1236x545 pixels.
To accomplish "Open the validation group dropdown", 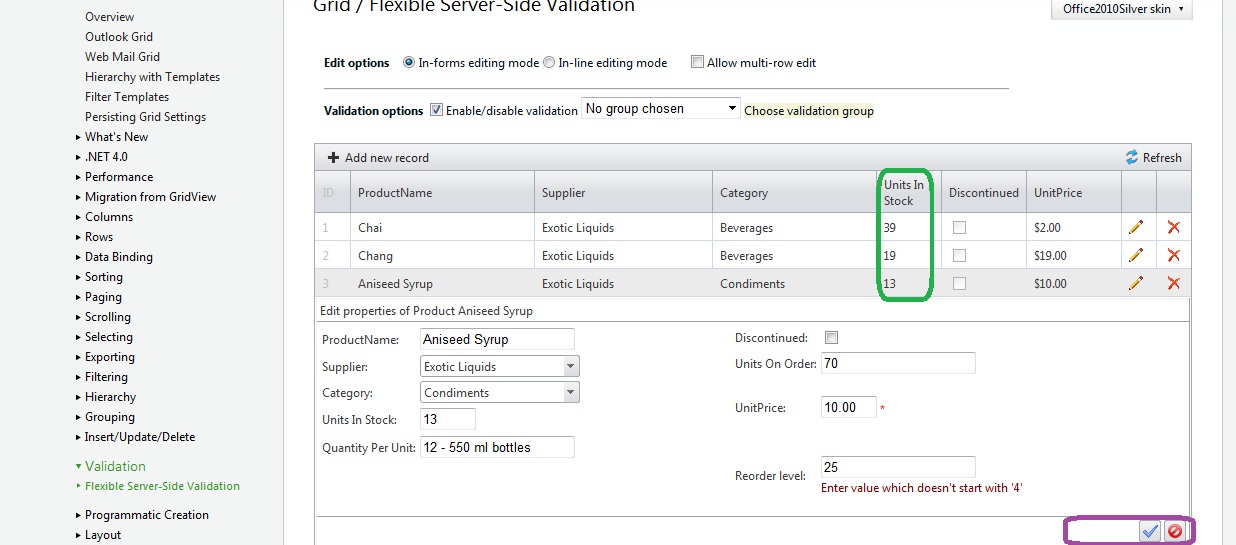I will coord(732,109).
